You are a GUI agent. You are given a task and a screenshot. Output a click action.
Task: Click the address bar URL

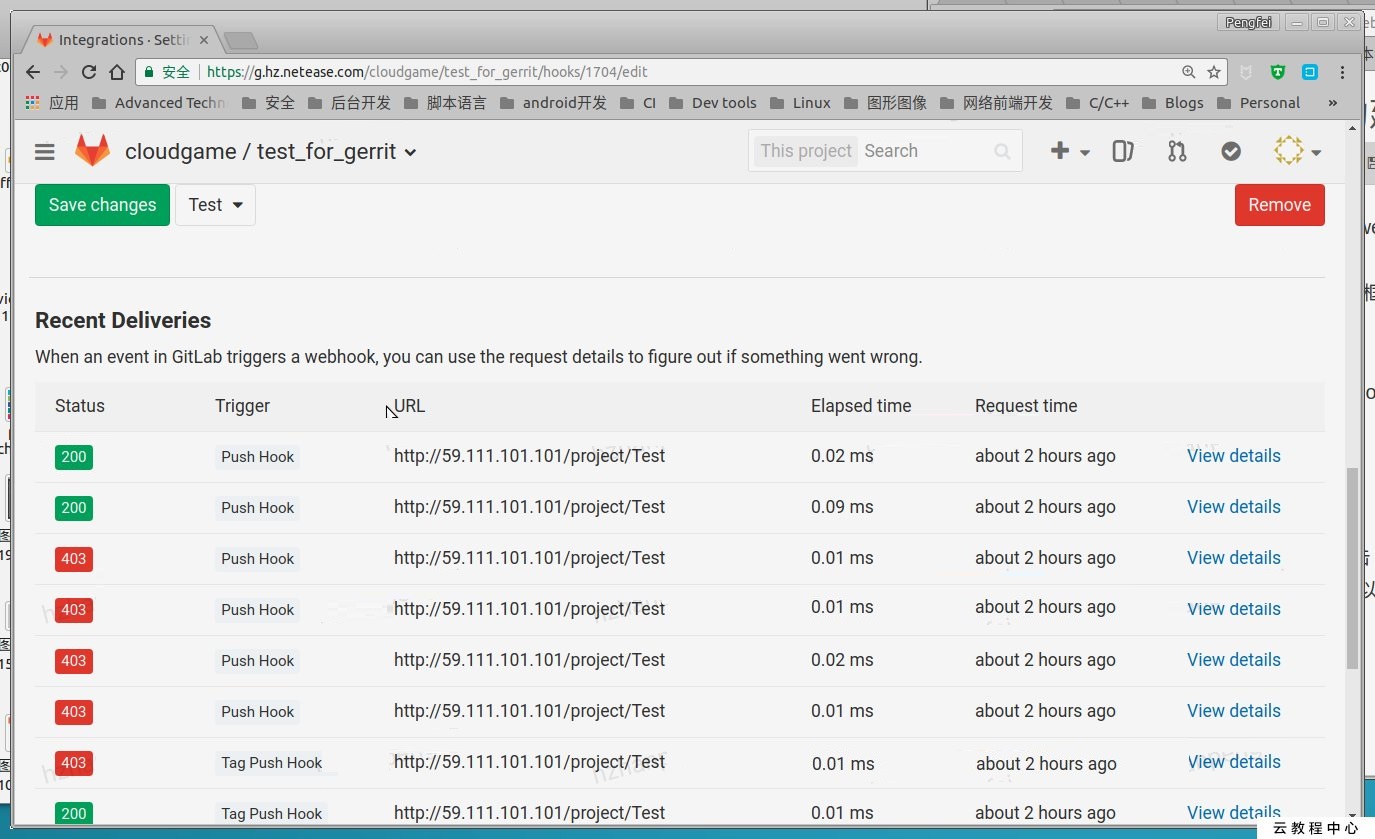tap(428, 72)
